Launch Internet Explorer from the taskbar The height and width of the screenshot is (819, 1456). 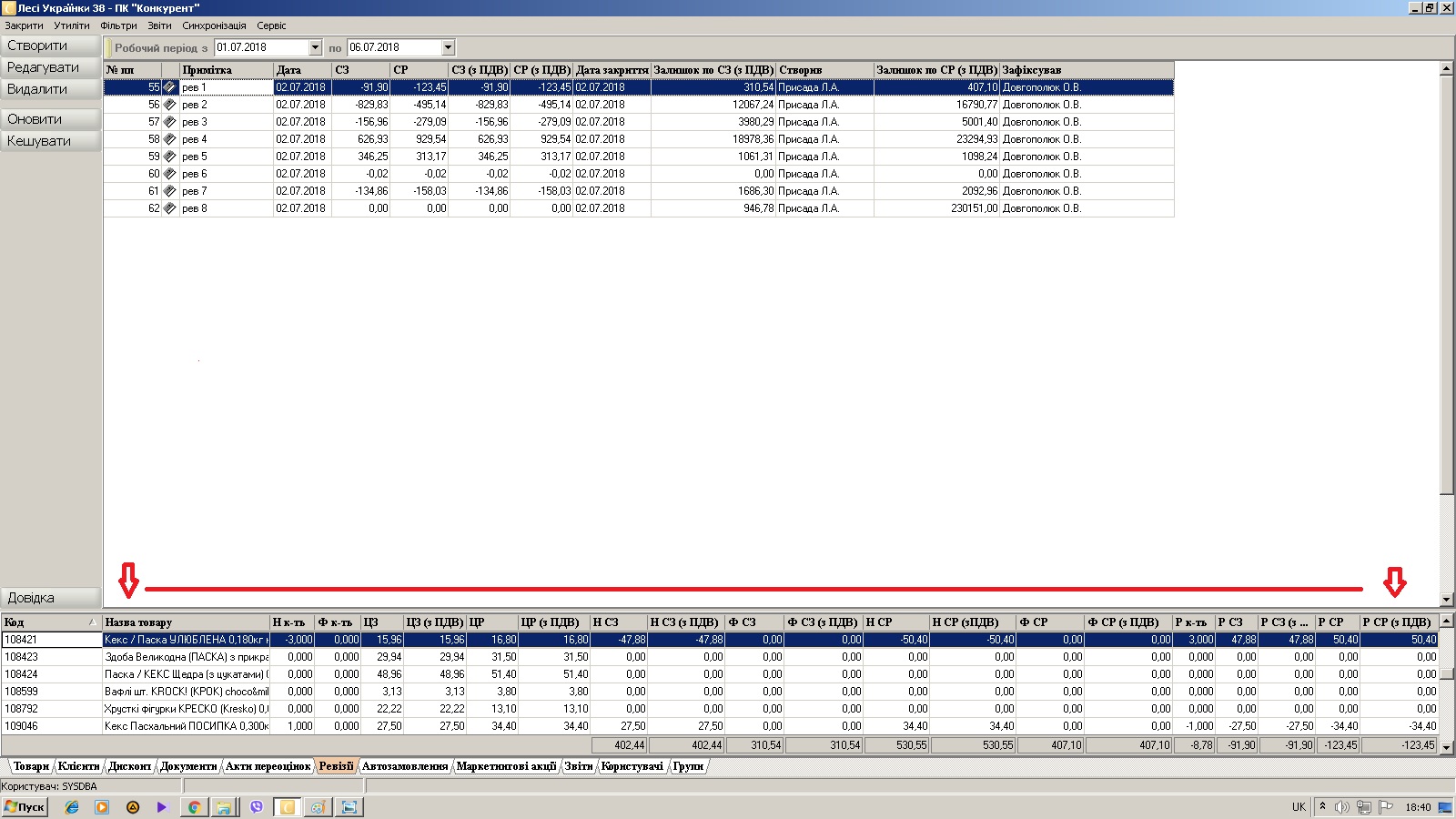72,807
